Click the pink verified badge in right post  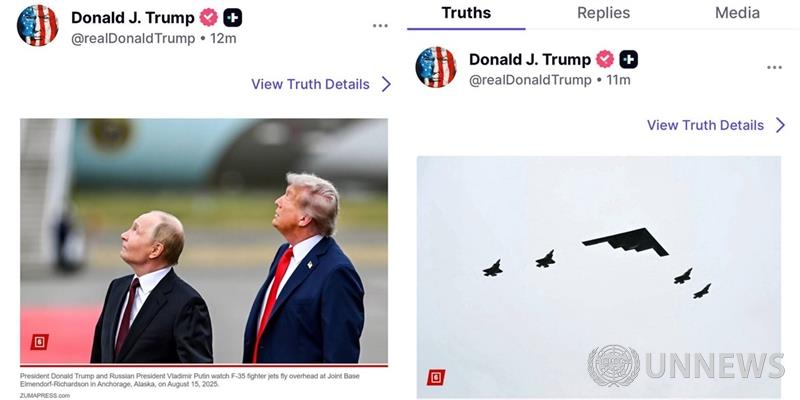coord(605,60)
